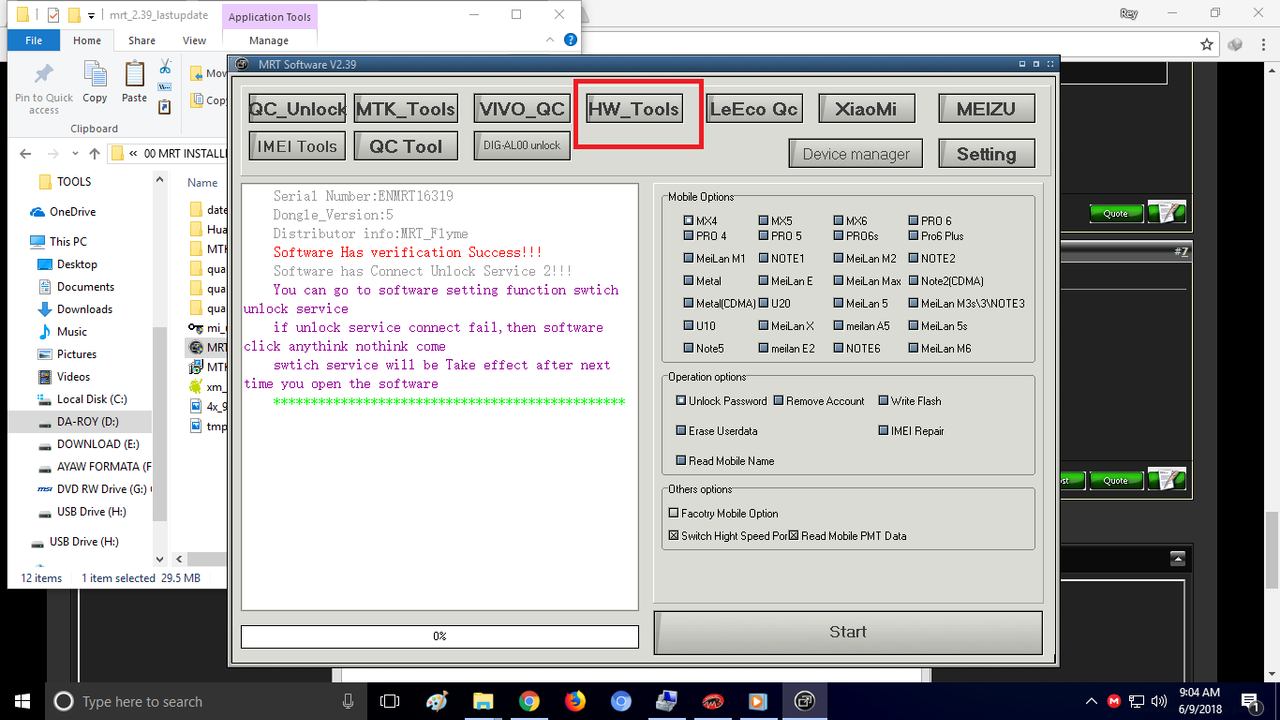Screen dimensions: 1280x720
Task: Open the HW_Tools module
Action: (x=634, y=109)
